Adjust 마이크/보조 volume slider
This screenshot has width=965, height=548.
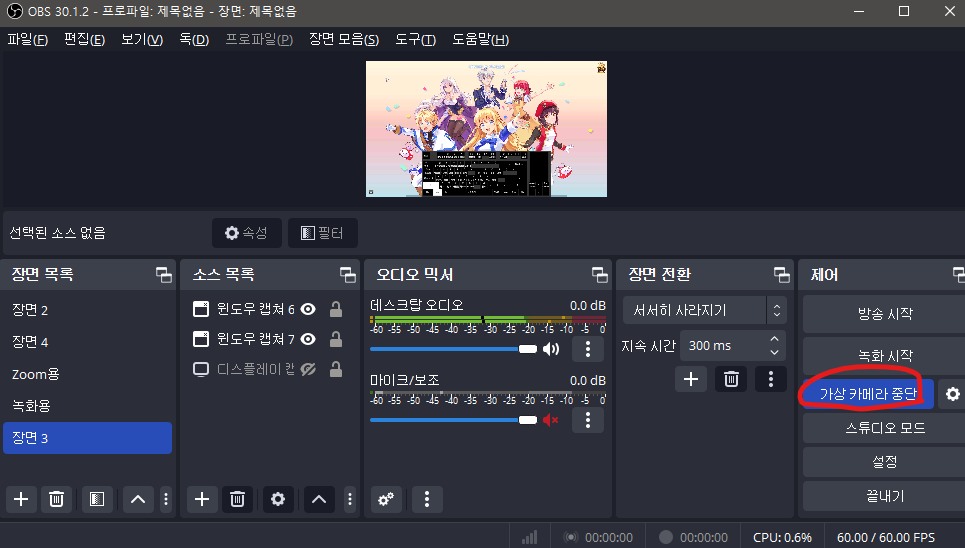point(454,420)
